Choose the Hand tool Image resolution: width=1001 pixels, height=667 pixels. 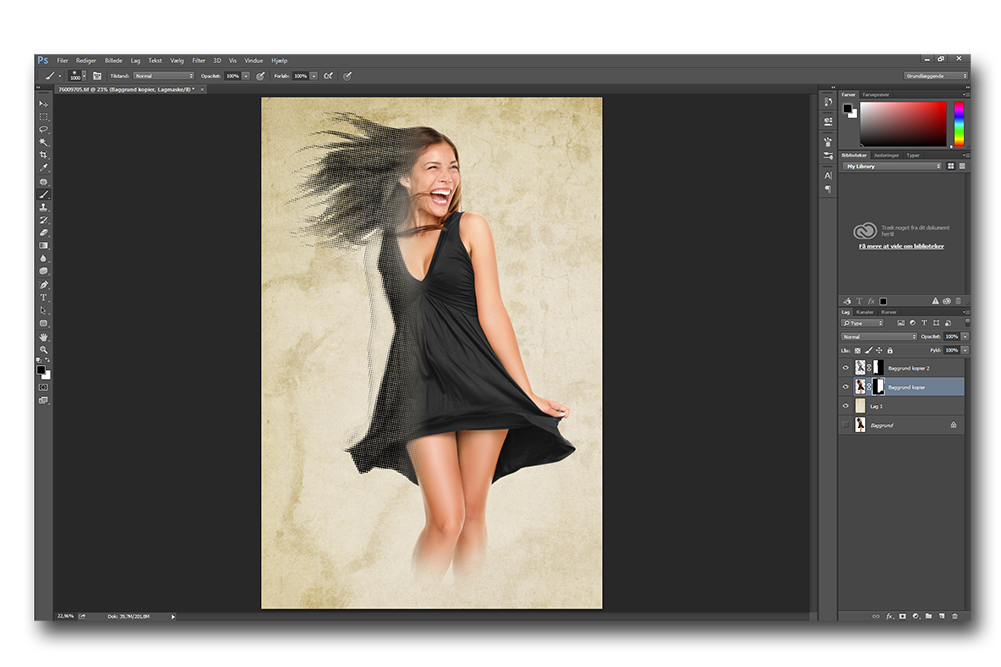(43, 337)
